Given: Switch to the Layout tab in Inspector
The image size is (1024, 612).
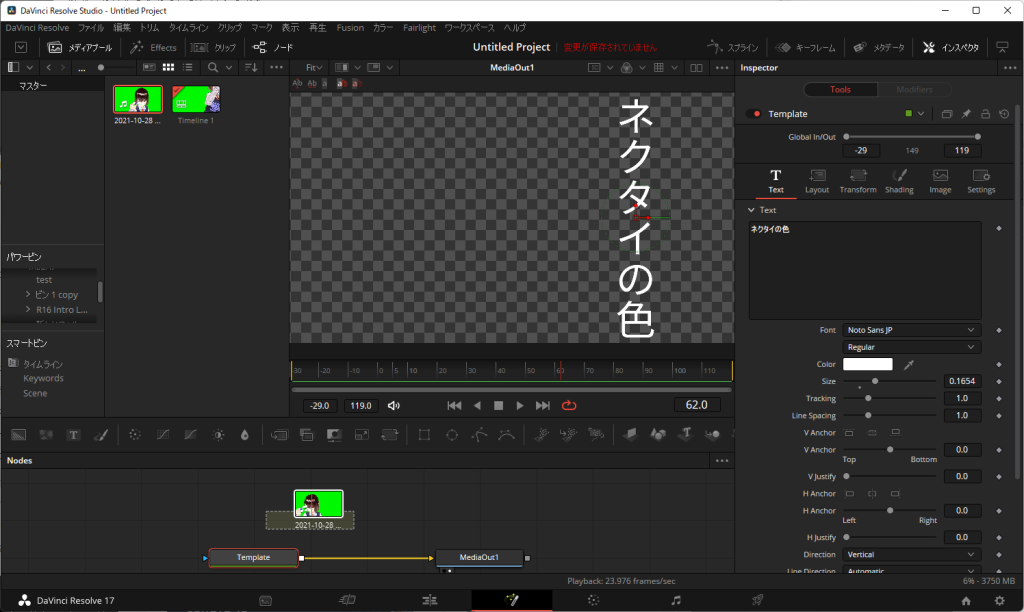Looking at the screenshot, I should [816, 182].
